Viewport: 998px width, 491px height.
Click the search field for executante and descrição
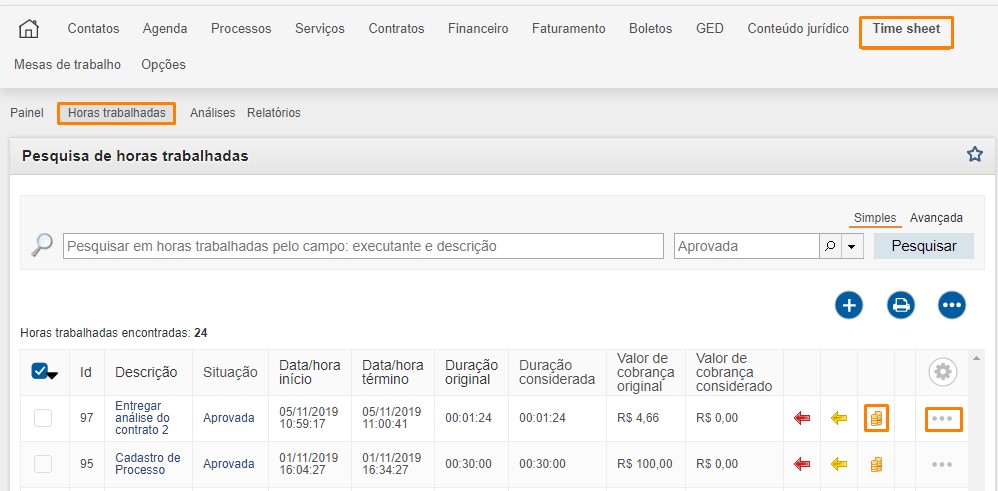pos(362,246)
